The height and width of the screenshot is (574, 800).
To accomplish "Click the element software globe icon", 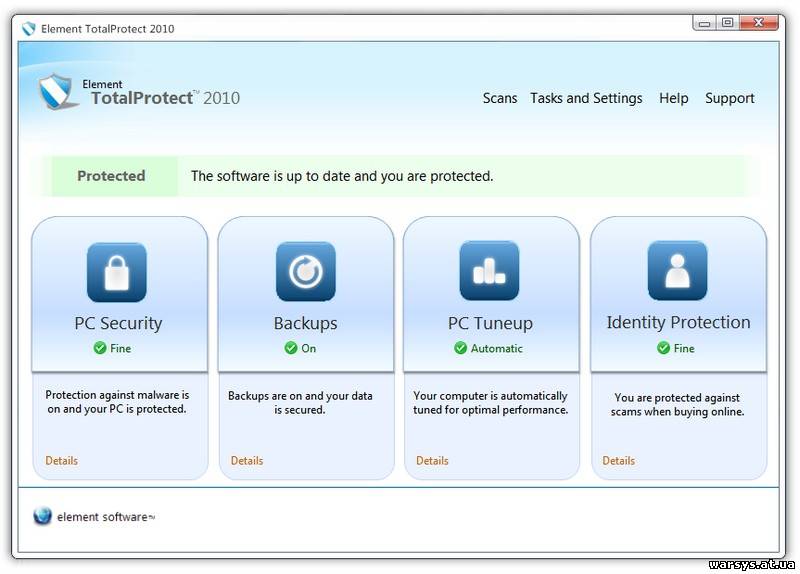I will point(42,516).
